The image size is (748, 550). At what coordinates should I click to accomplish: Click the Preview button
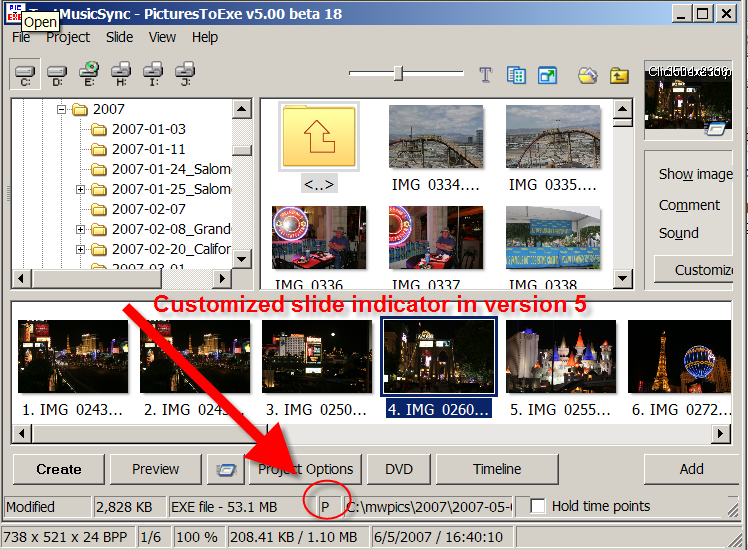click(x=156, y=469)
